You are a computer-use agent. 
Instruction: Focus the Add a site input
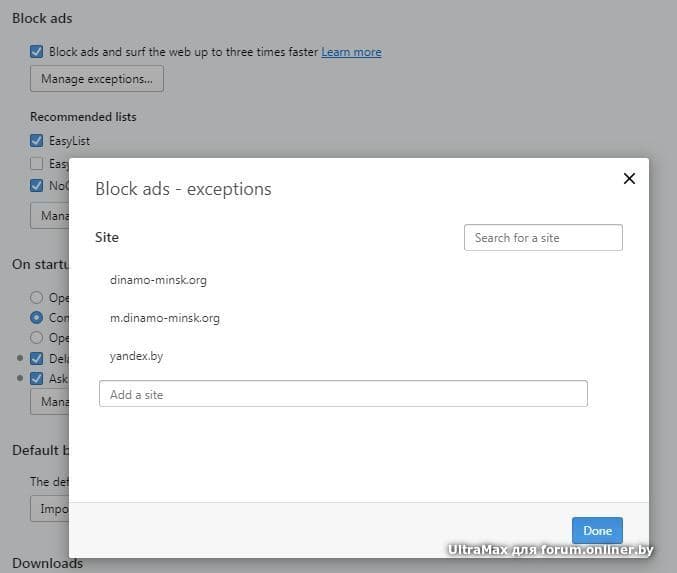(343, 394)
